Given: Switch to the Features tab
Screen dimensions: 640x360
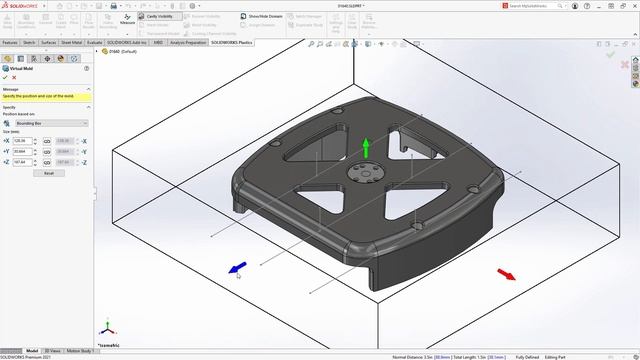Looking at the screenshot, I should pyautogui.click(x=10, y=42).
